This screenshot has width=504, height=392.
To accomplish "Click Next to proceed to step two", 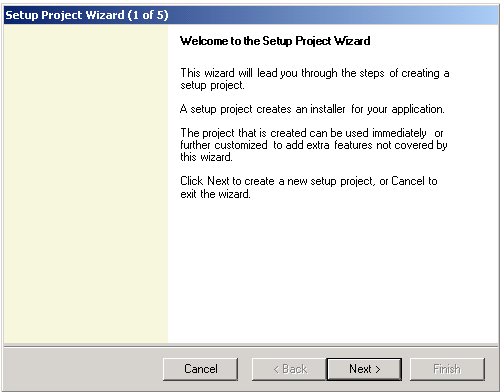I will 364,369.
